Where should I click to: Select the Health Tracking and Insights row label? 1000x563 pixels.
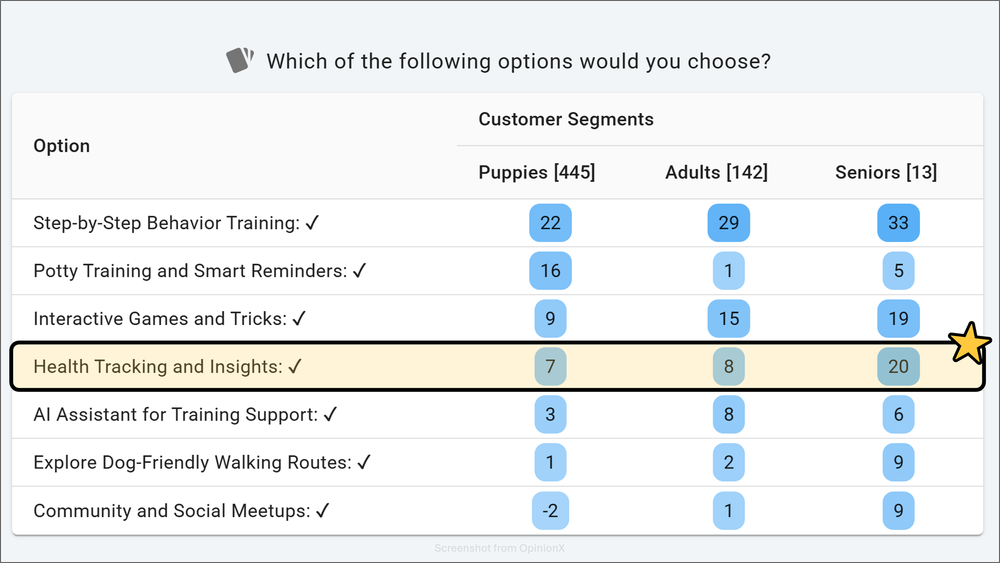click(x=158, y=367)
